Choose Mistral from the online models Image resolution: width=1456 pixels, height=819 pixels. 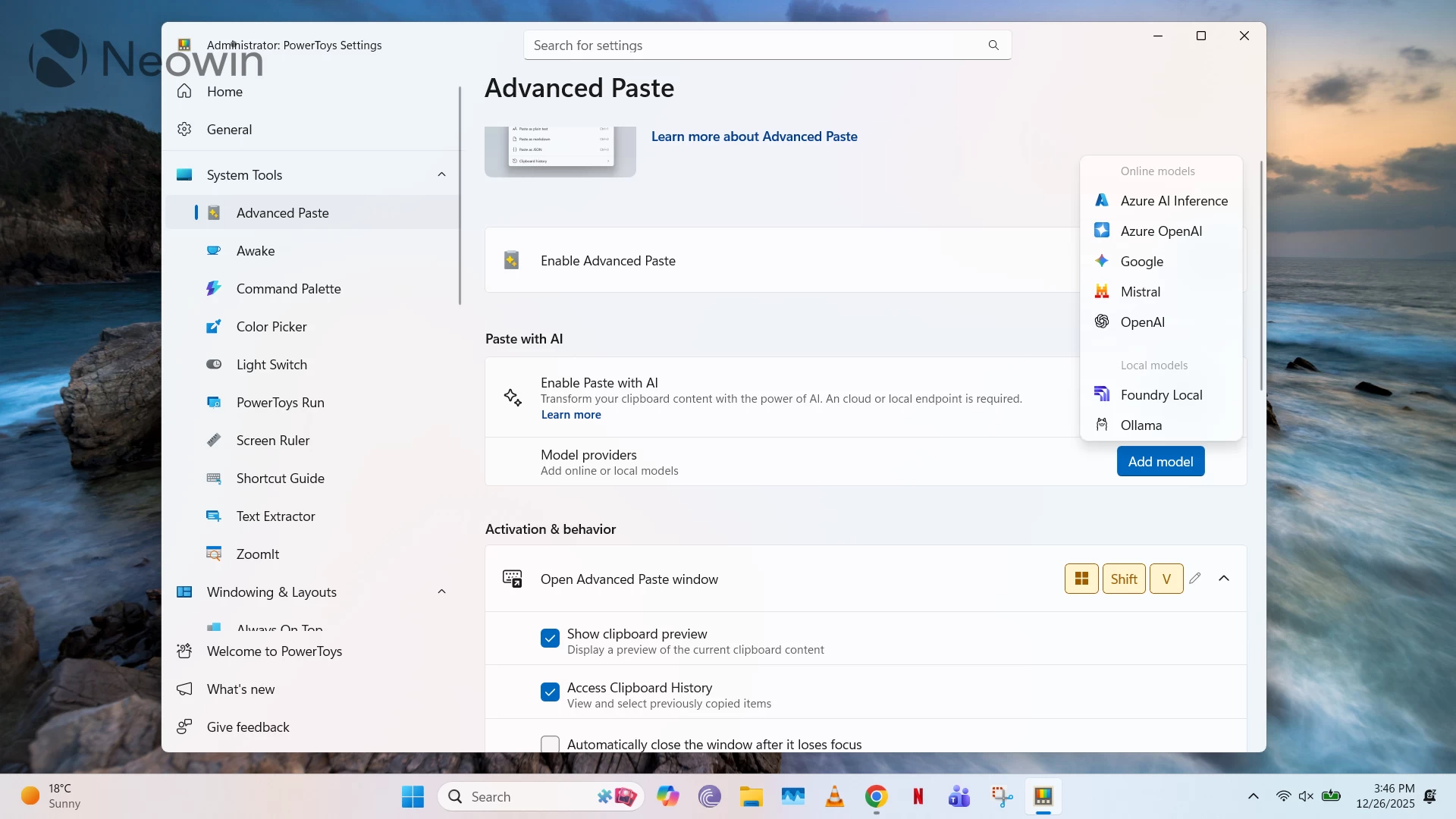pos(1161,292)
